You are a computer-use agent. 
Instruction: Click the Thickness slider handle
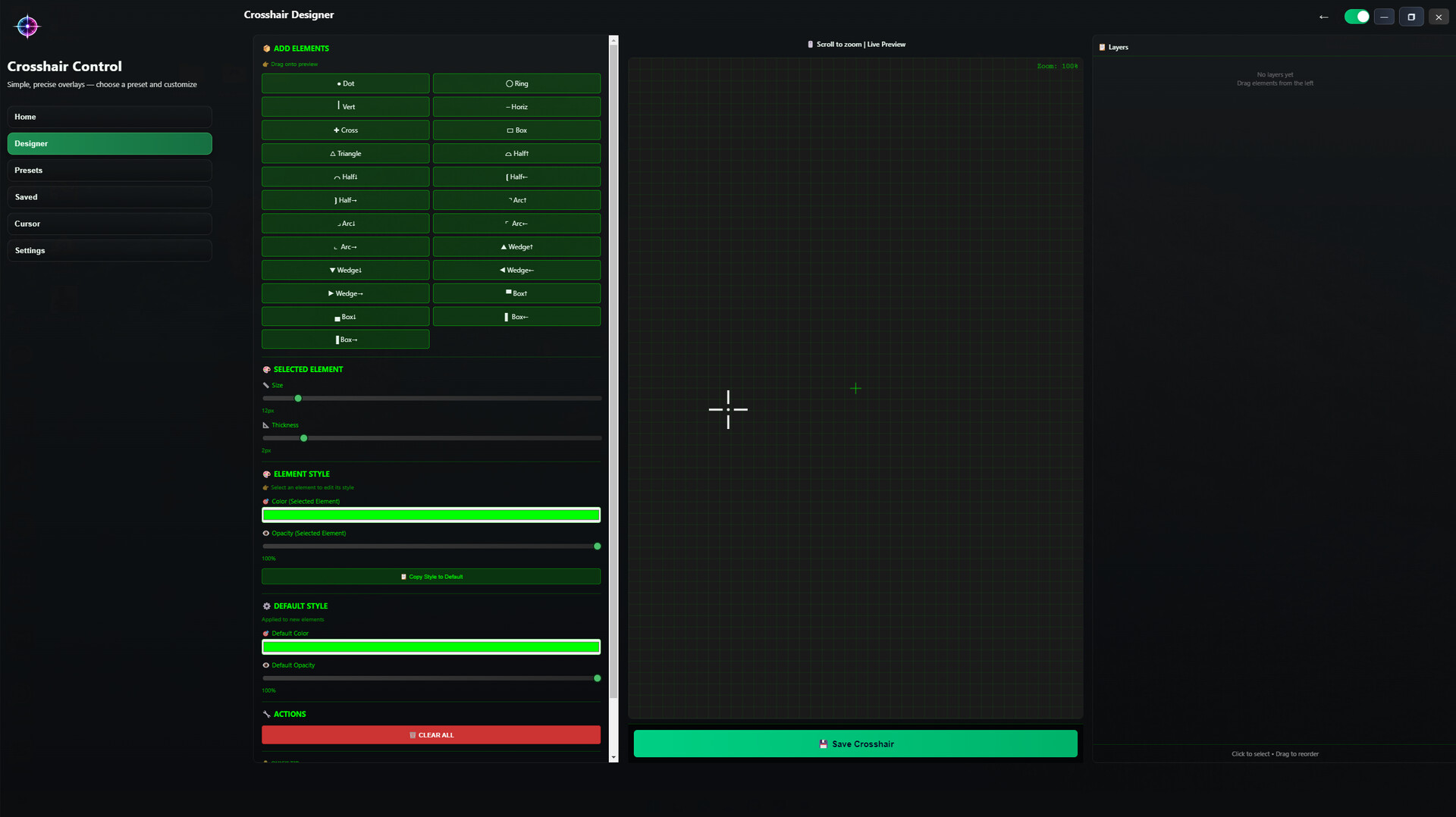coord(304,439)
